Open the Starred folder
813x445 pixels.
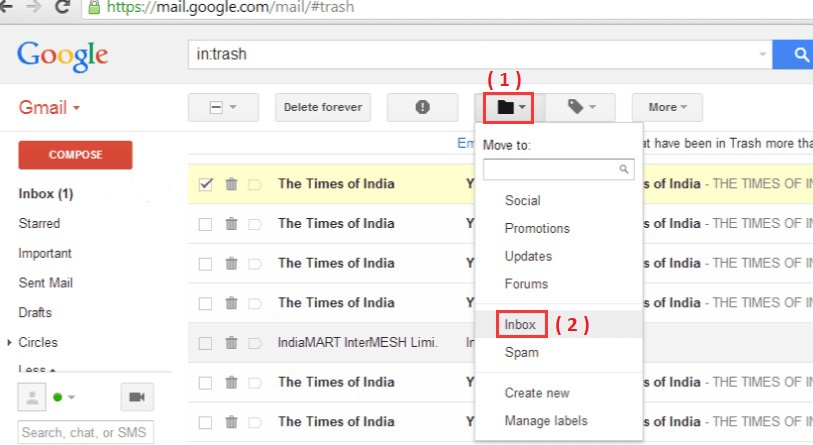(39, 224)
